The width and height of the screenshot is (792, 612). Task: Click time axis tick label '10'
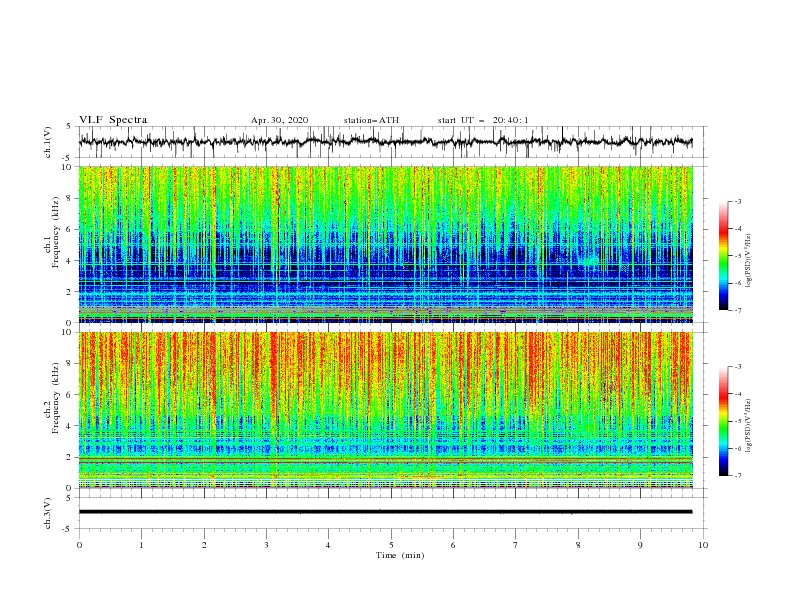click(703, 545)
